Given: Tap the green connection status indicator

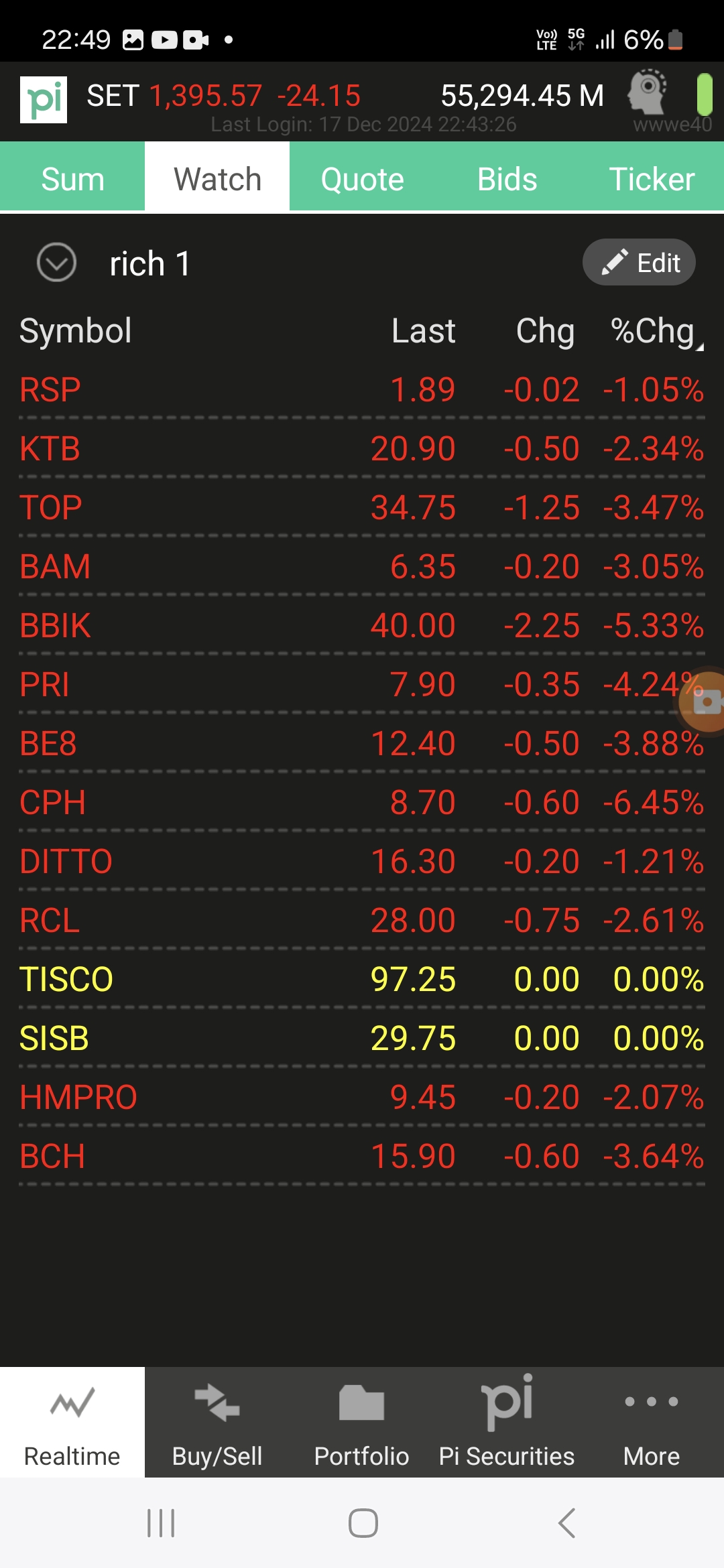Looking at the screenshot, I should [x=704, y=94].
